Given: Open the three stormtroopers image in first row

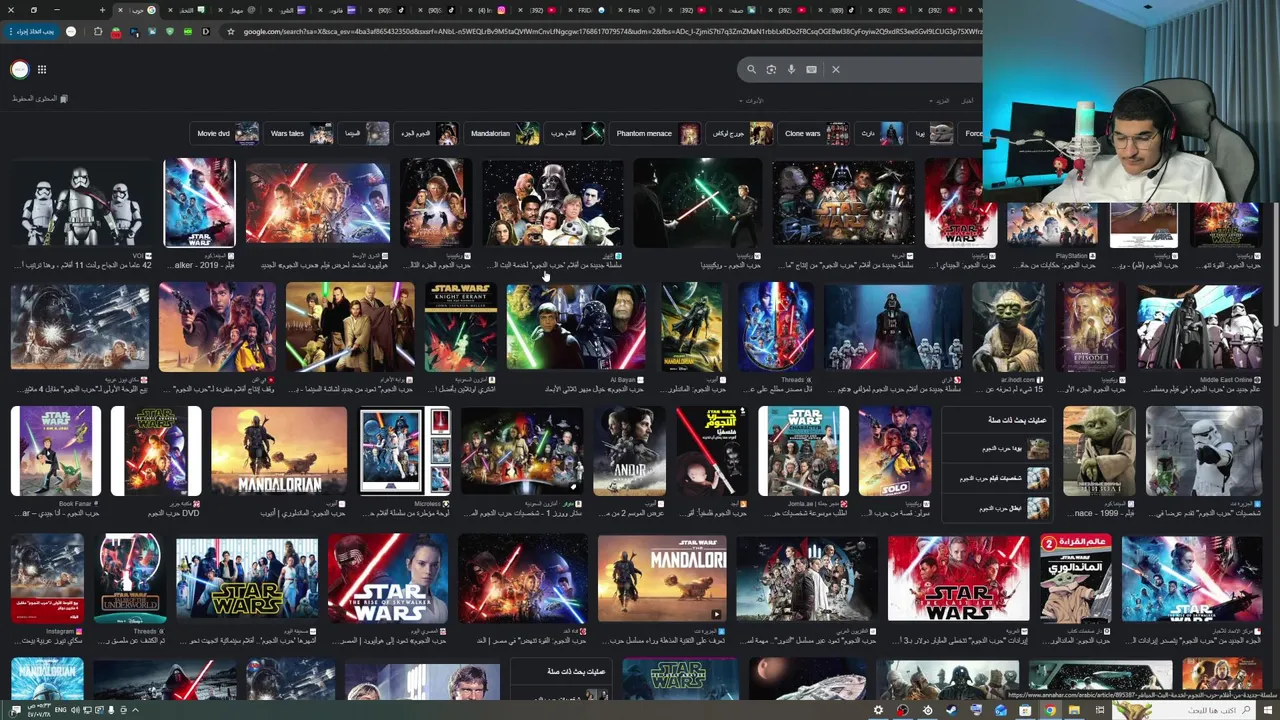Looking at the screenshot, I should coord(80,203).
